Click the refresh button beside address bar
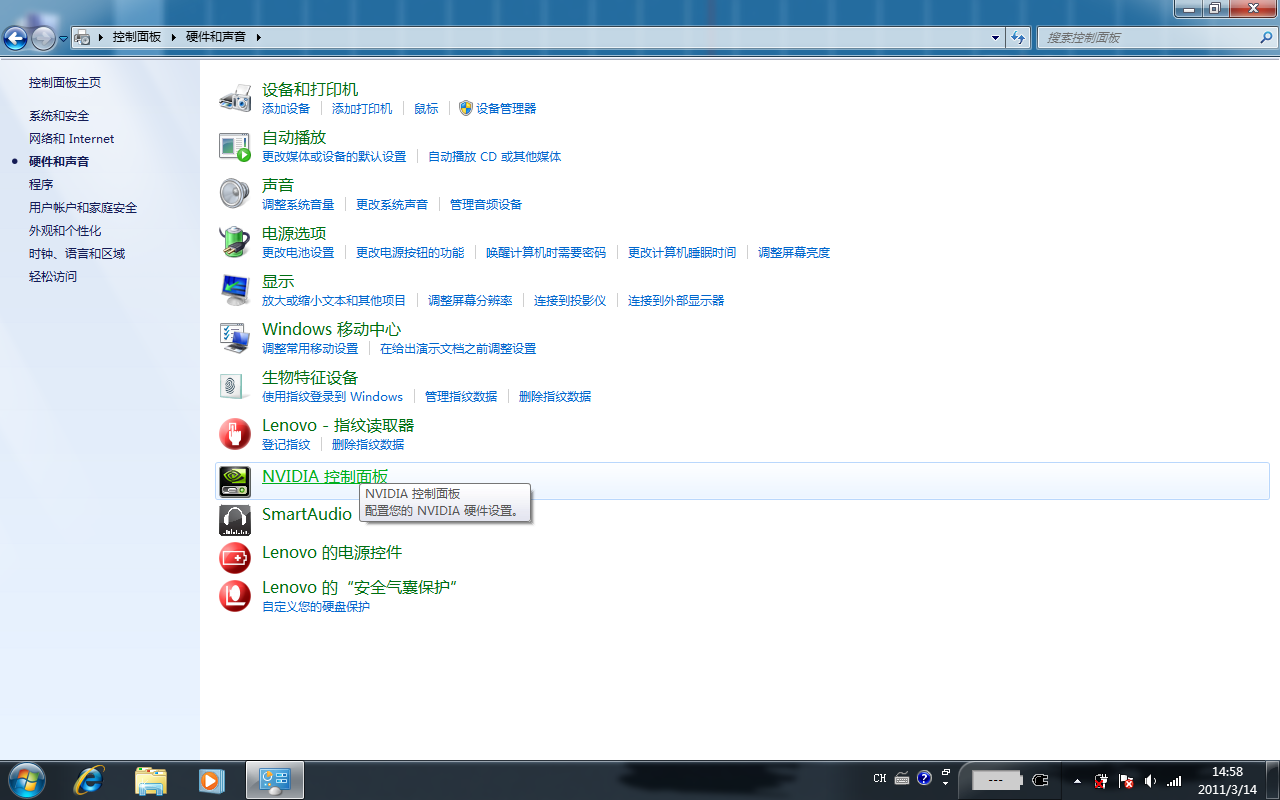 click(x=1018, y=37)
